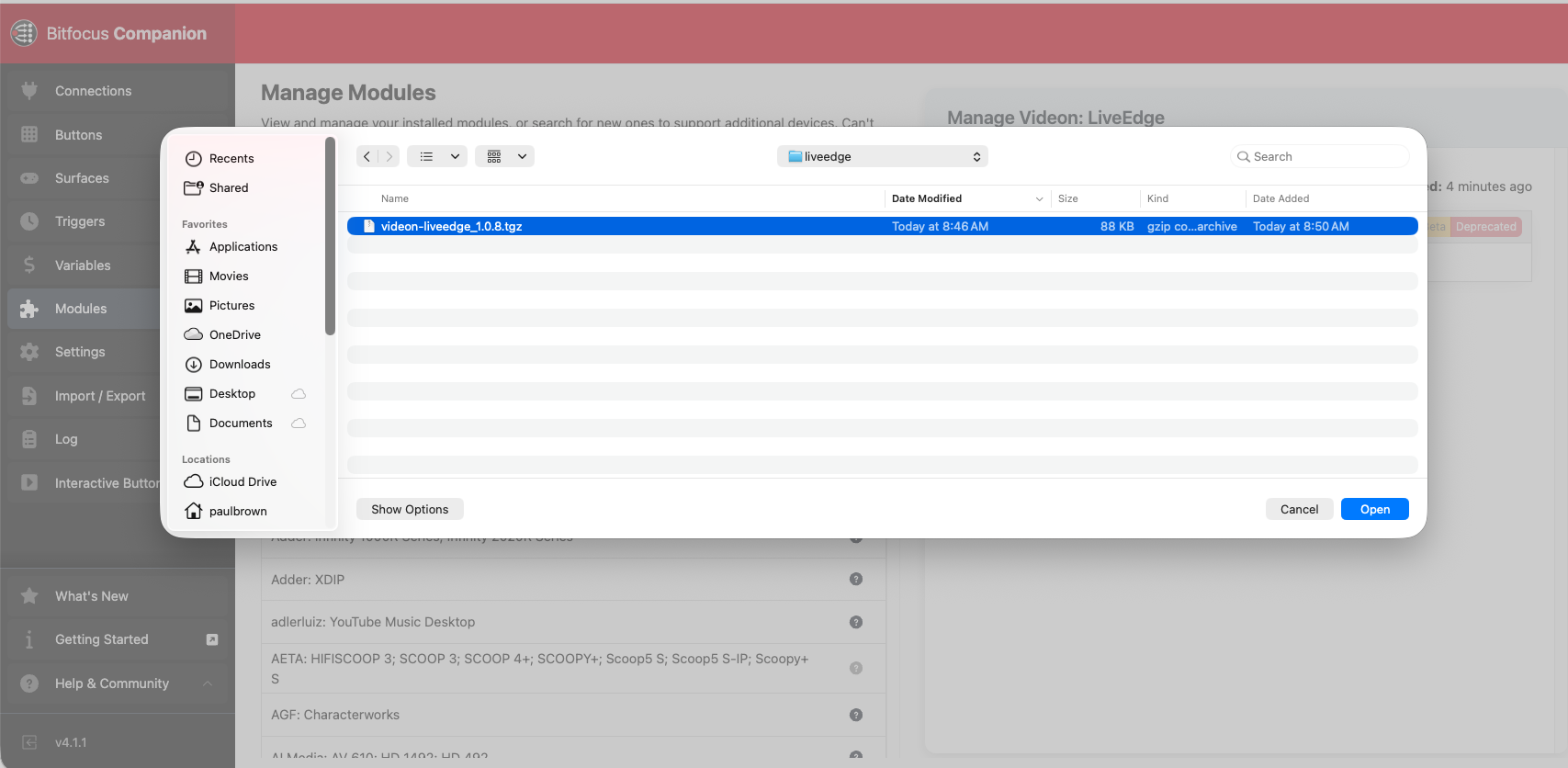Click the Search field in file dialog
1568x768 pixels.
(x=1319, y=156)
